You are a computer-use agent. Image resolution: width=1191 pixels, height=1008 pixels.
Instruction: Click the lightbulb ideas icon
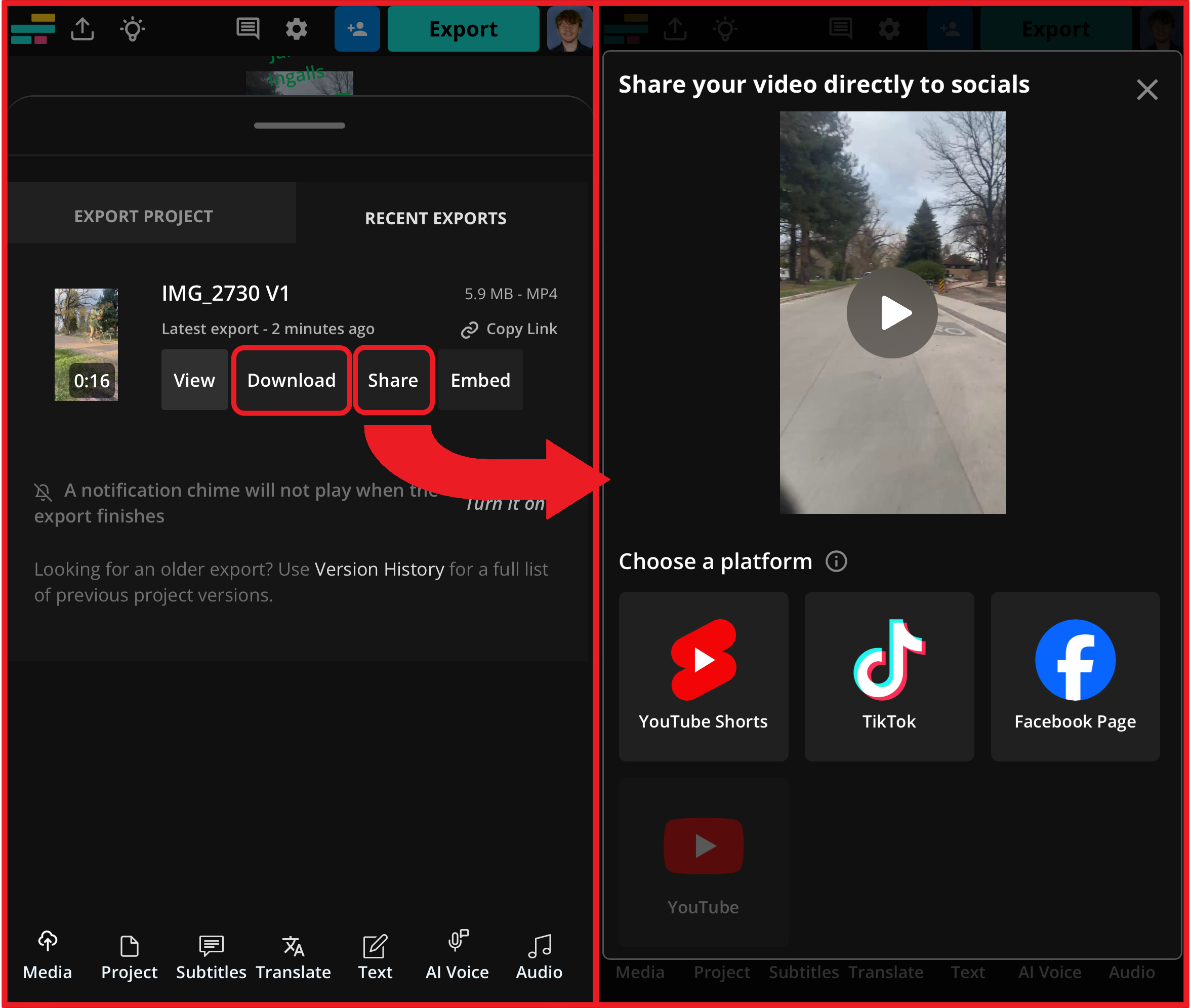coord(133,29)
